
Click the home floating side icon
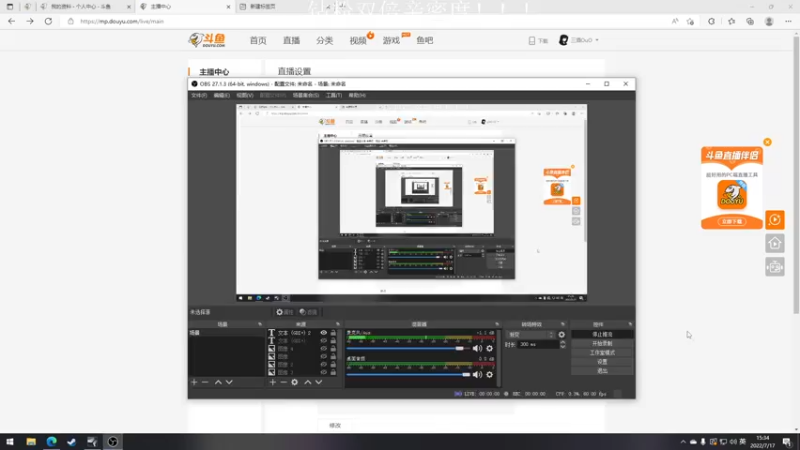point(774,243)
